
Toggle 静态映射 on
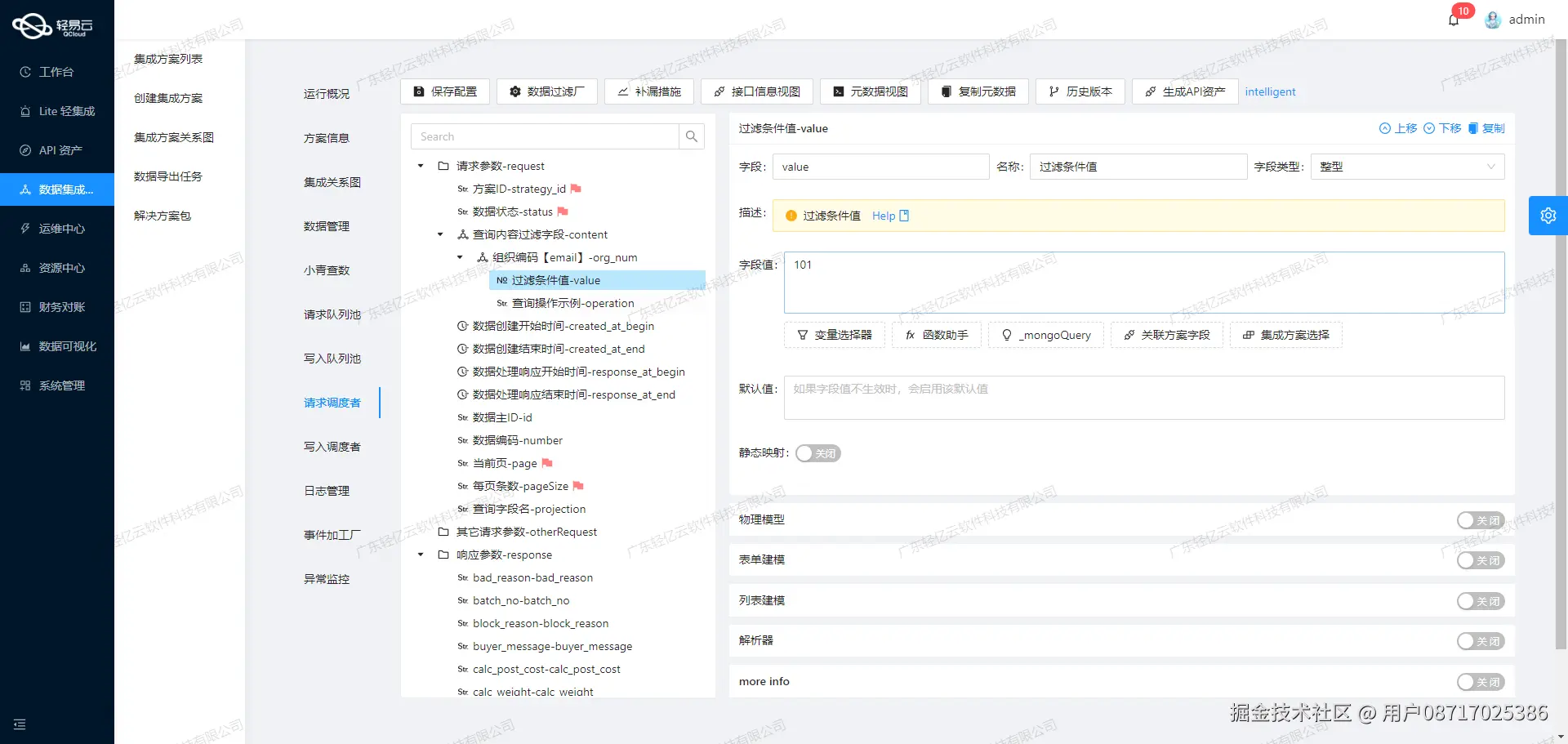click(x=817, y=452)
